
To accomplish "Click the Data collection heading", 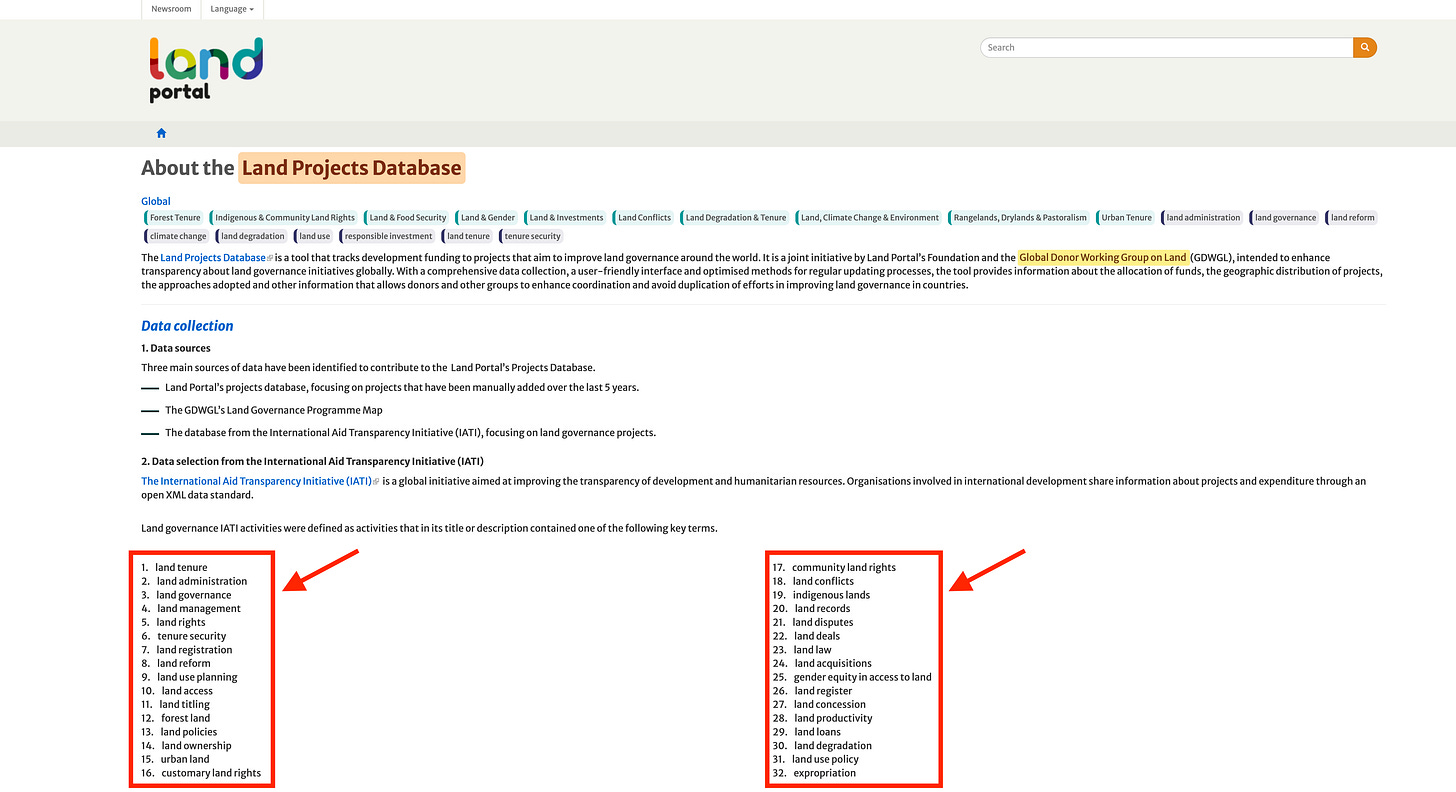I will tap(187, 326).
